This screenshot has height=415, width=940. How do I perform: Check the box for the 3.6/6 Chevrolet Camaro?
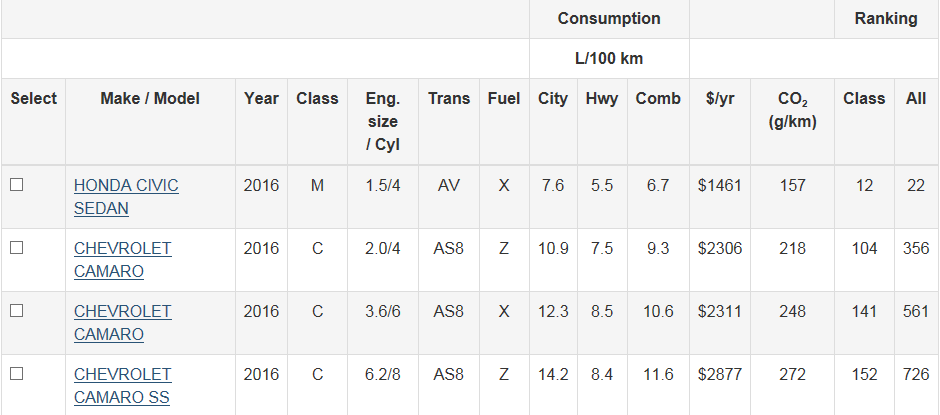17,312
